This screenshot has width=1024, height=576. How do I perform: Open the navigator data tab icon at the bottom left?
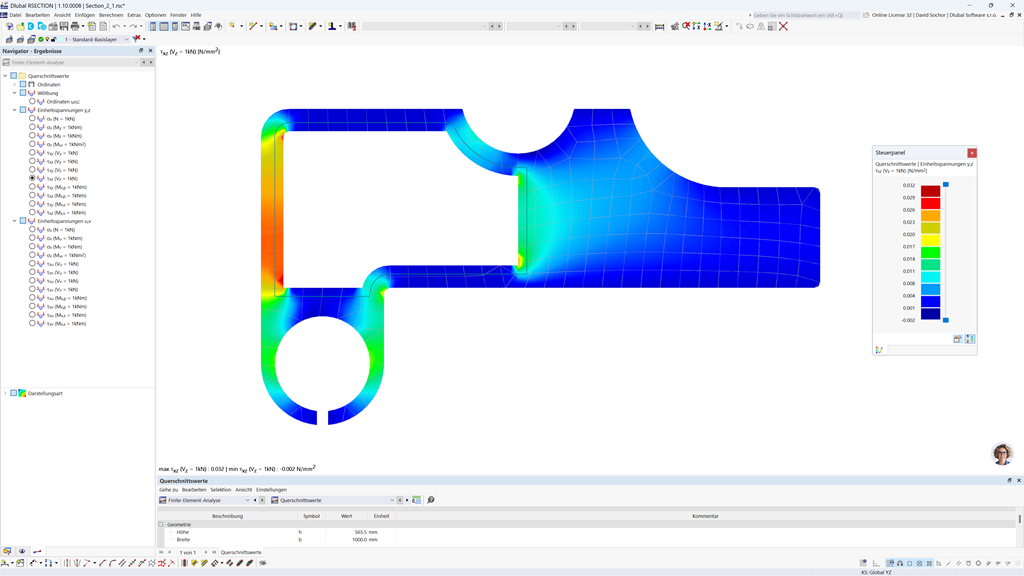pos(7,551)
